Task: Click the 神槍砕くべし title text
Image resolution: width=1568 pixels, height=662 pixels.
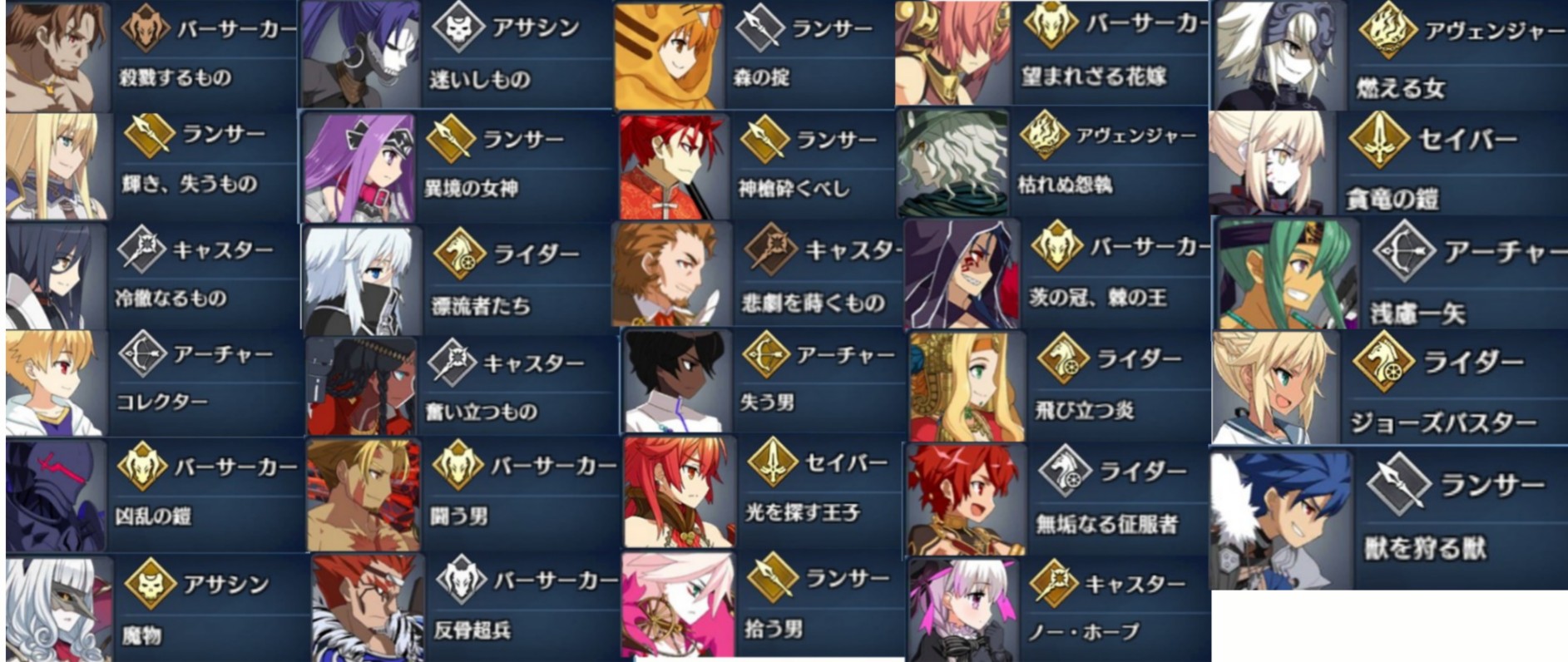Action: [794, 189]
